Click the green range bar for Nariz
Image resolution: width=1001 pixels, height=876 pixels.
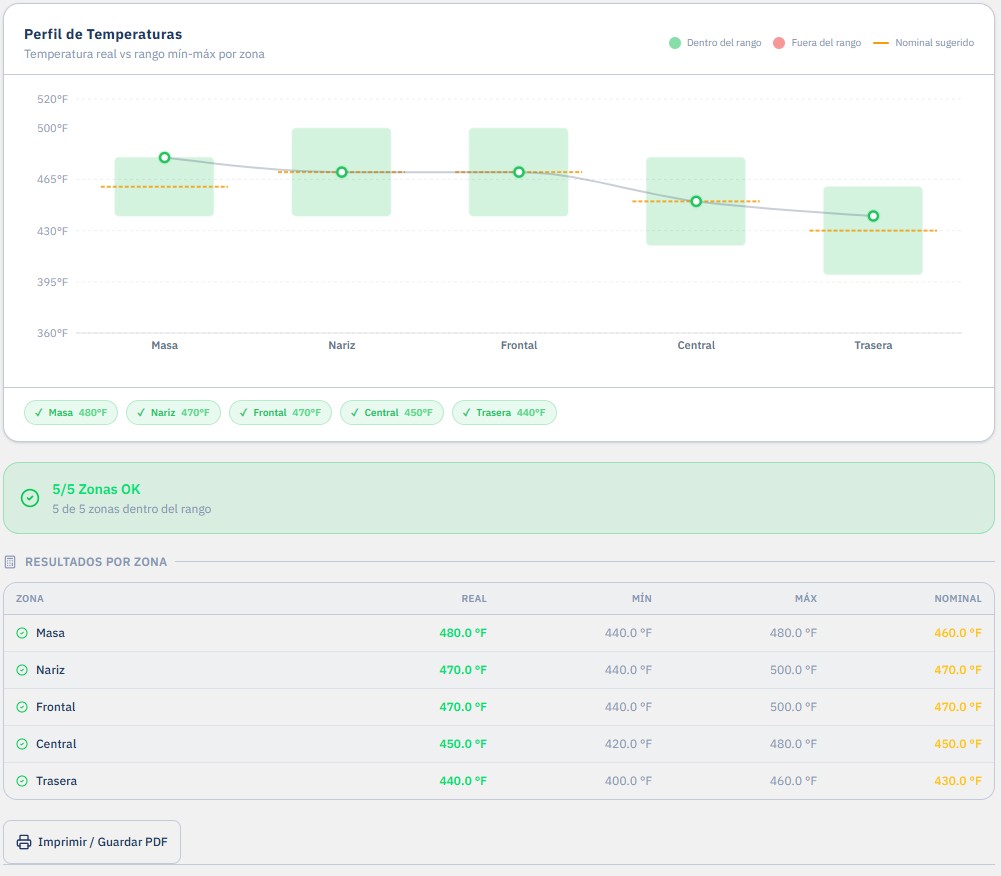342,172
